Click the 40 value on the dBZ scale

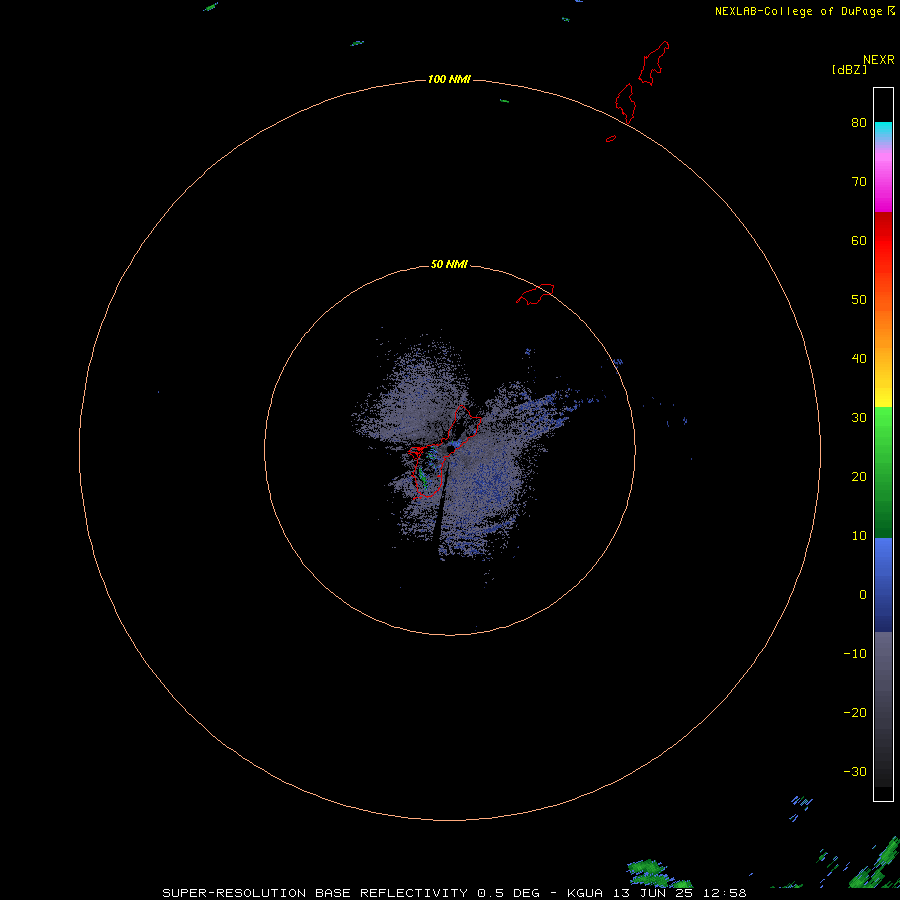pos(859,359)
